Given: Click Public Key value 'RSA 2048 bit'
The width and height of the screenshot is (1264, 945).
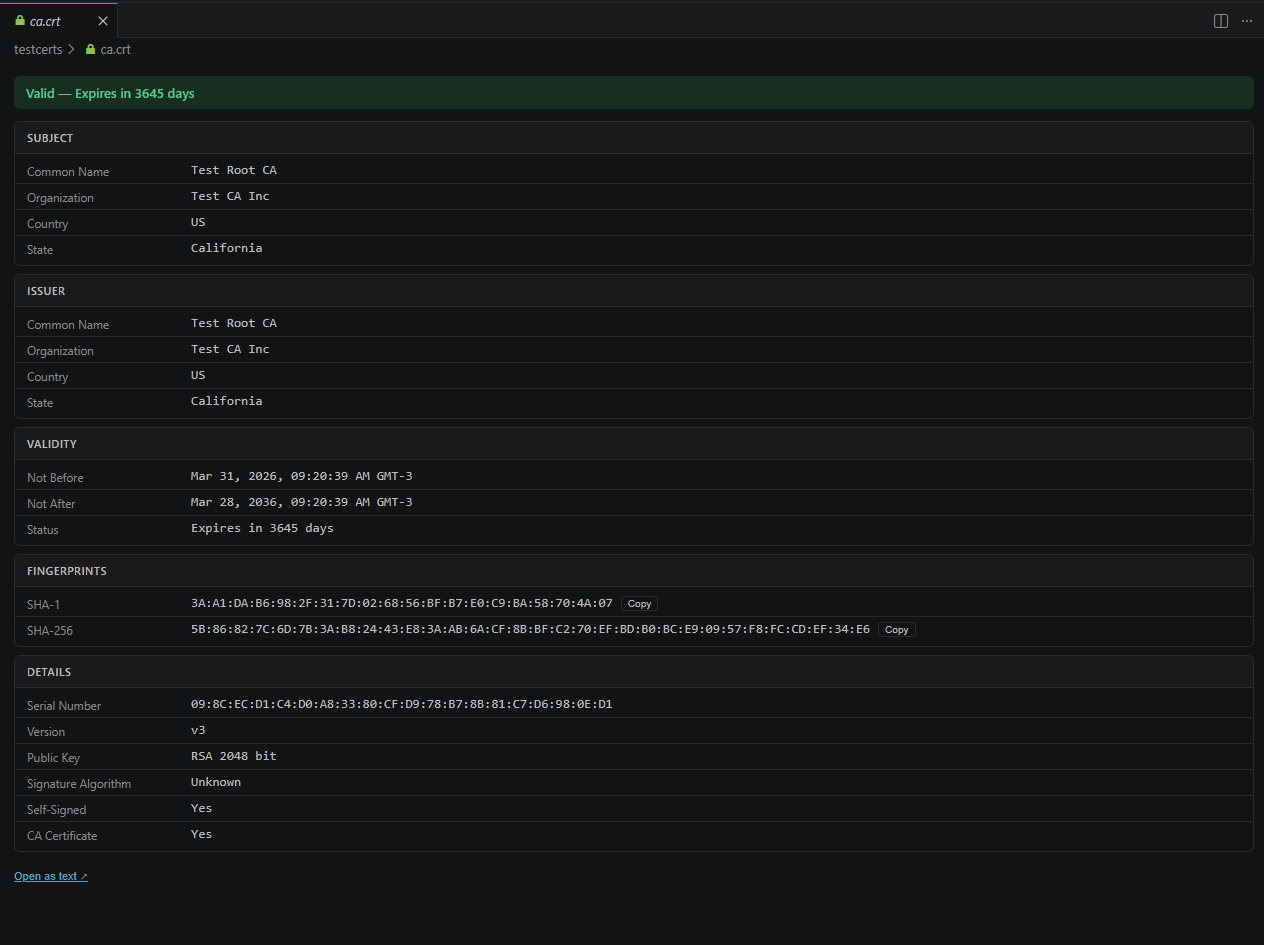Looking at the screenshot, I should 234,756.
